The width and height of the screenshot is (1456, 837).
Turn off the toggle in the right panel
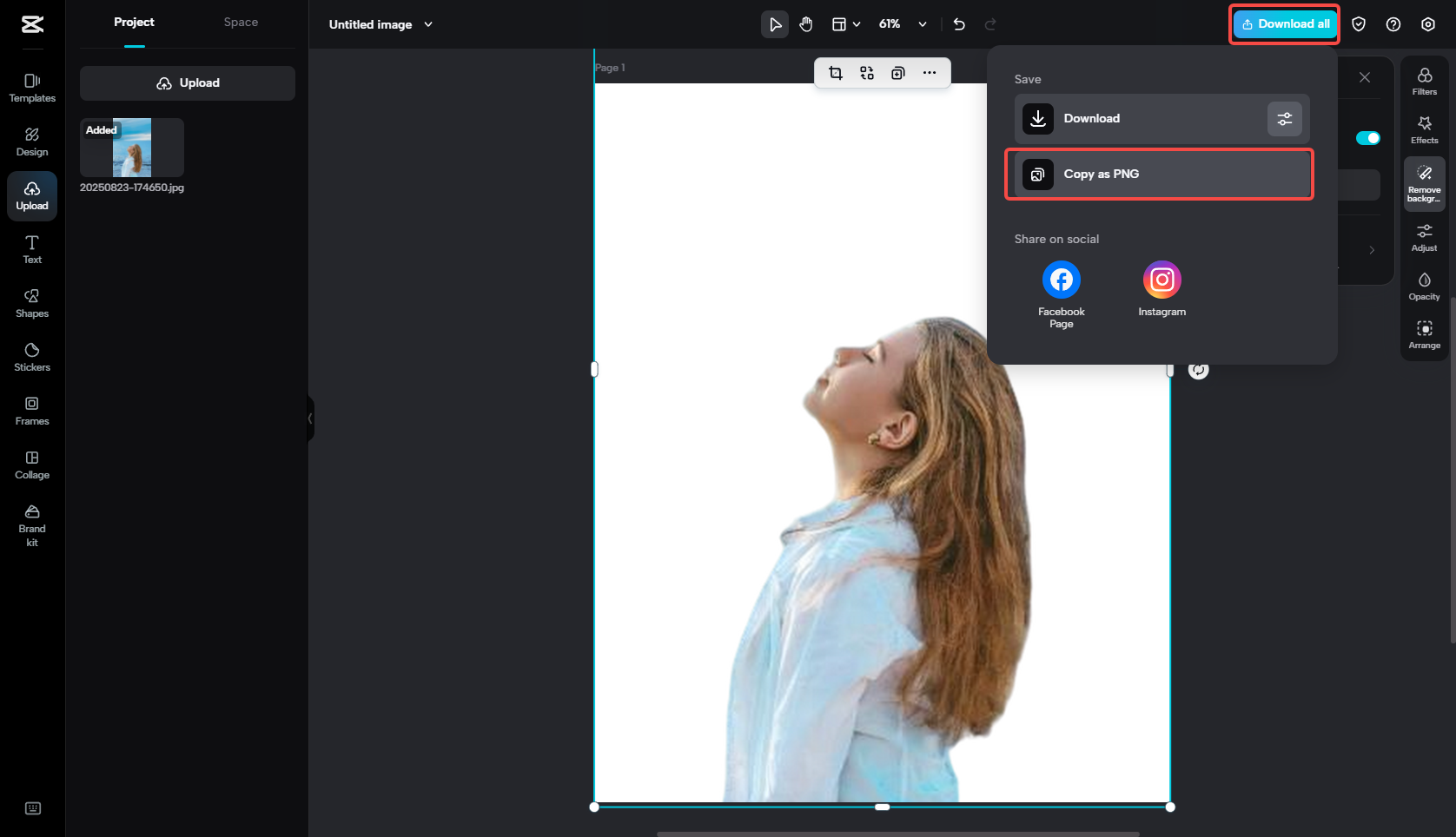1368,137
